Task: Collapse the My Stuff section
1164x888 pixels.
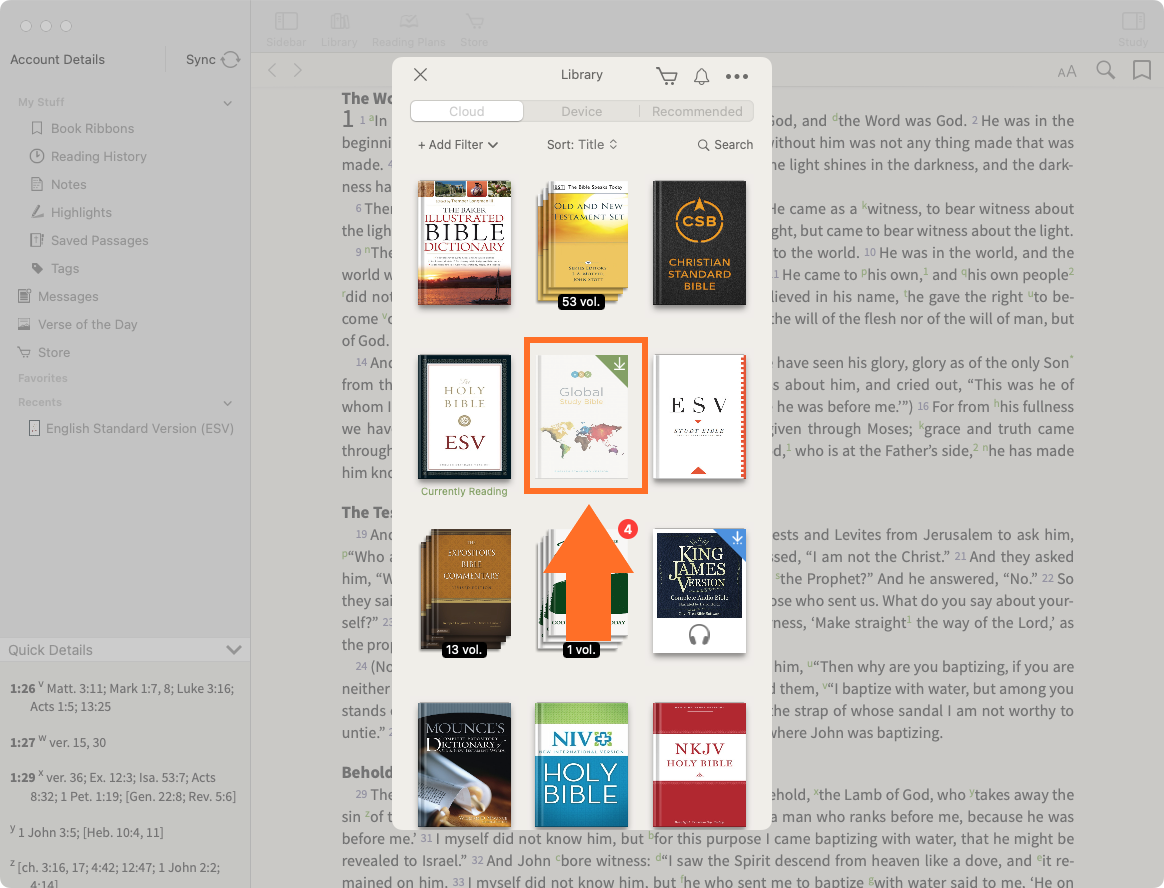Action: 228,103
